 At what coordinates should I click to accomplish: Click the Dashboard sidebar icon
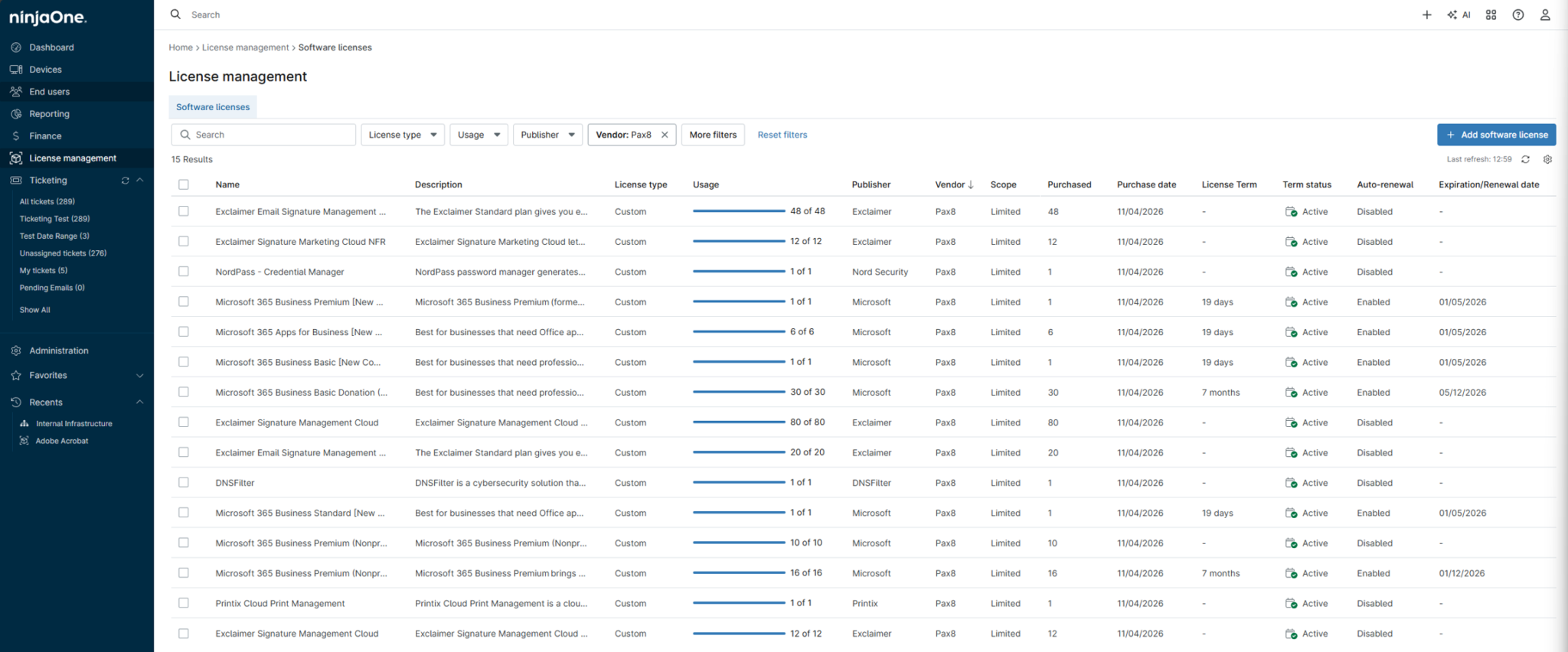pos(16,47)
